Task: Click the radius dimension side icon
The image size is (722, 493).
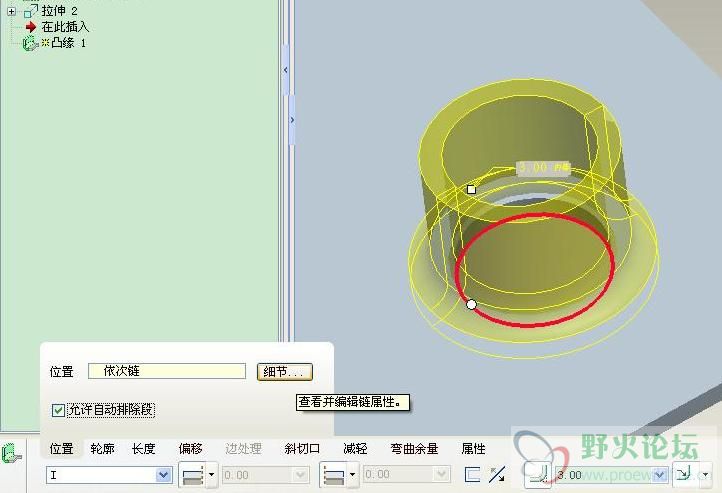Action: click(x=685, y=473)
